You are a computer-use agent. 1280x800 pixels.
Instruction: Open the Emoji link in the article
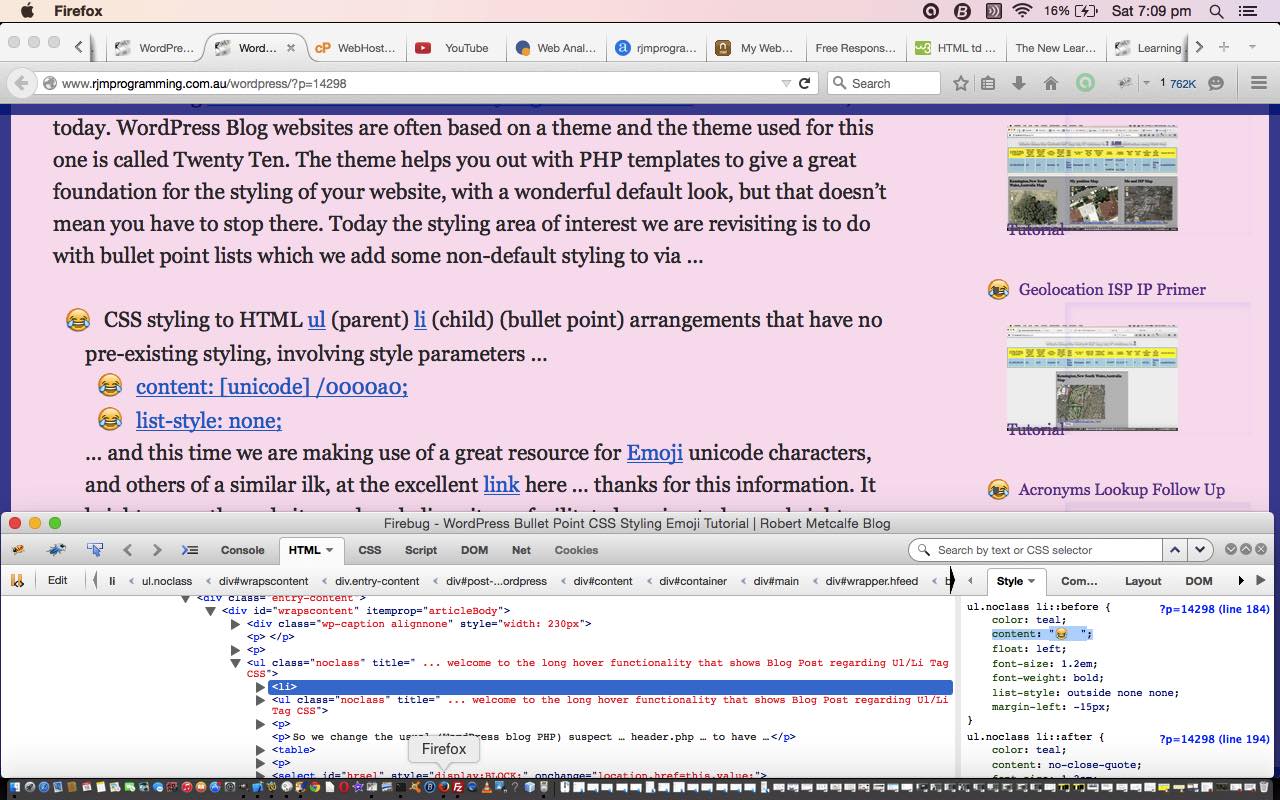(x=654, y=453)
